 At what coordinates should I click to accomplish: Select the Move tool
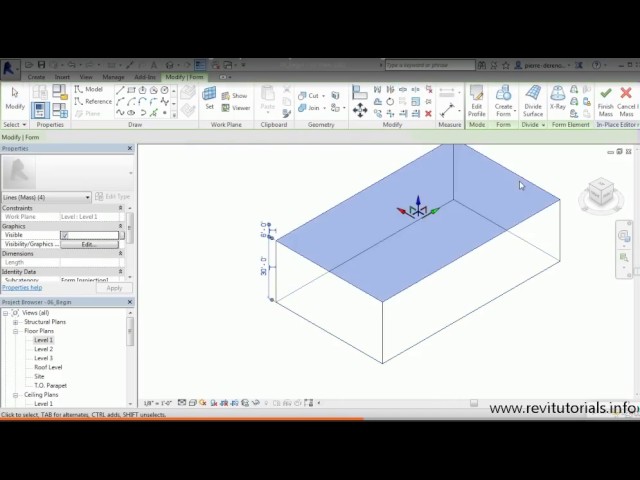pos(360,110)
